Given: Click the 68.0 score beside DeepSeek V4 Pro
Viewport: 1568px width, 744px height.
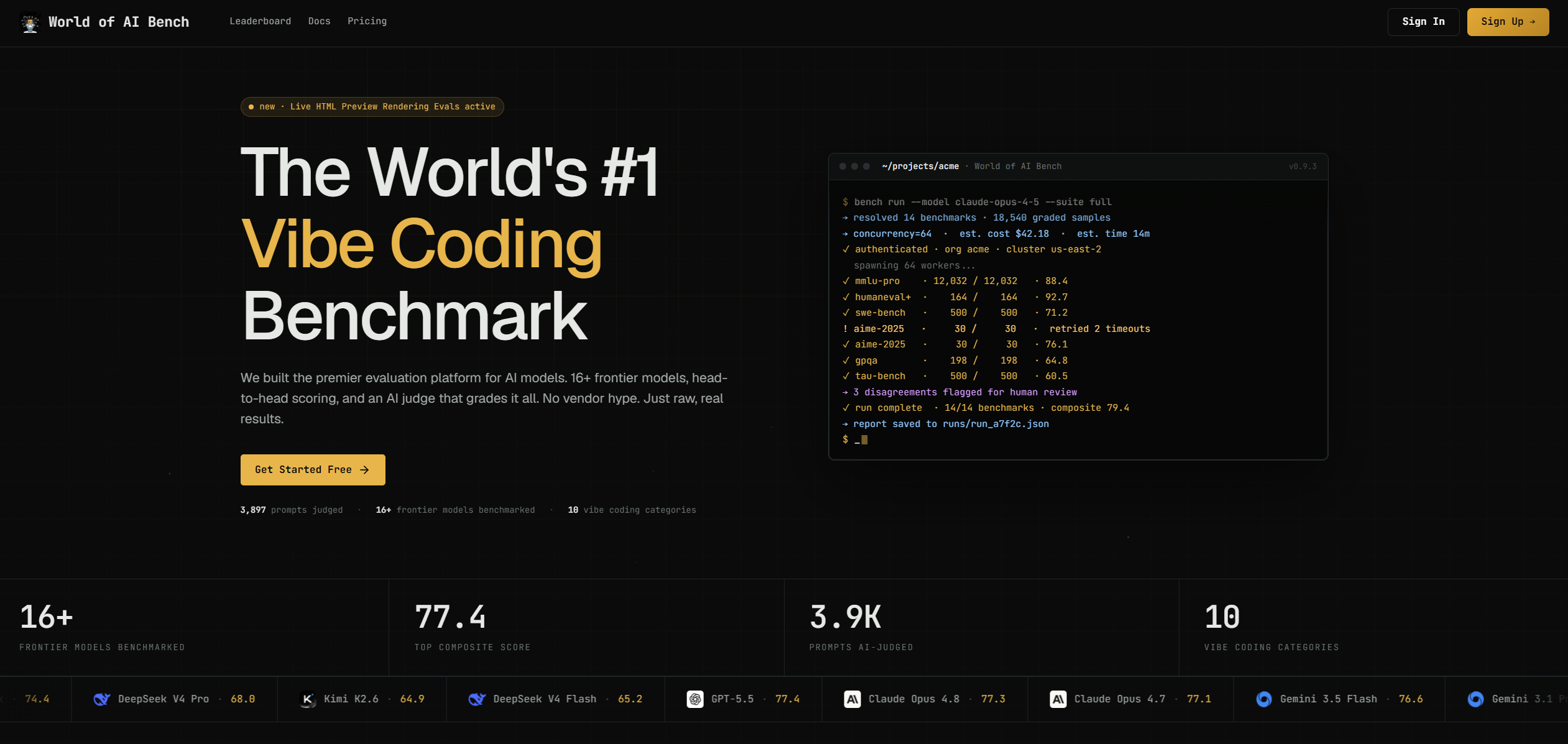Looking at the screenshot, I should pyautogui.click(x=243, y=699).
